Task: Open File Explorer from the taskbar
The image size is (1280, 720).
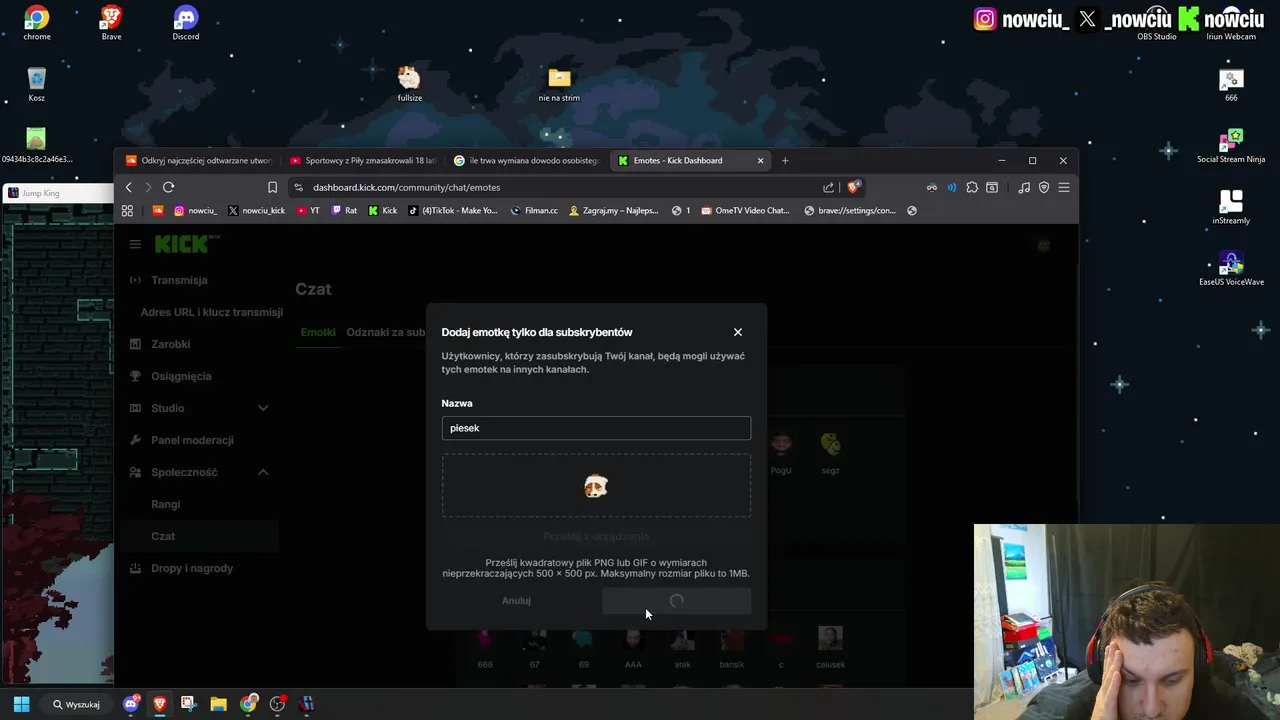Action: pos(218,704)
